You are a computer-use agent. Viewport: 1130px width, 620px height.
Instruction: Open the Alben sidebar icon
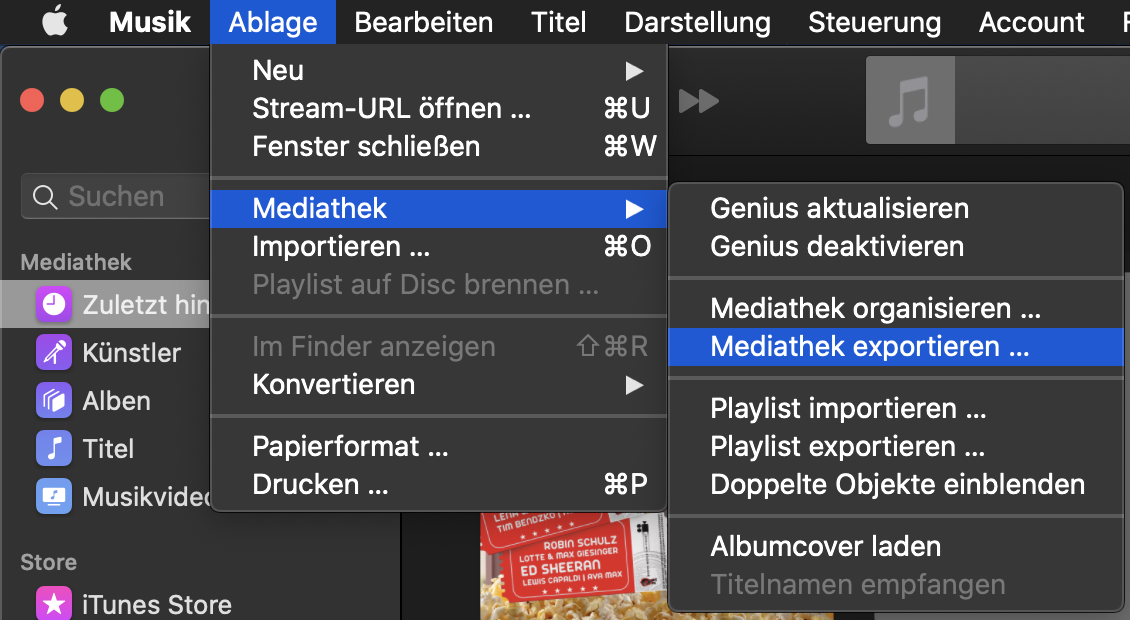pyautogui.click(x=54, y=401)
